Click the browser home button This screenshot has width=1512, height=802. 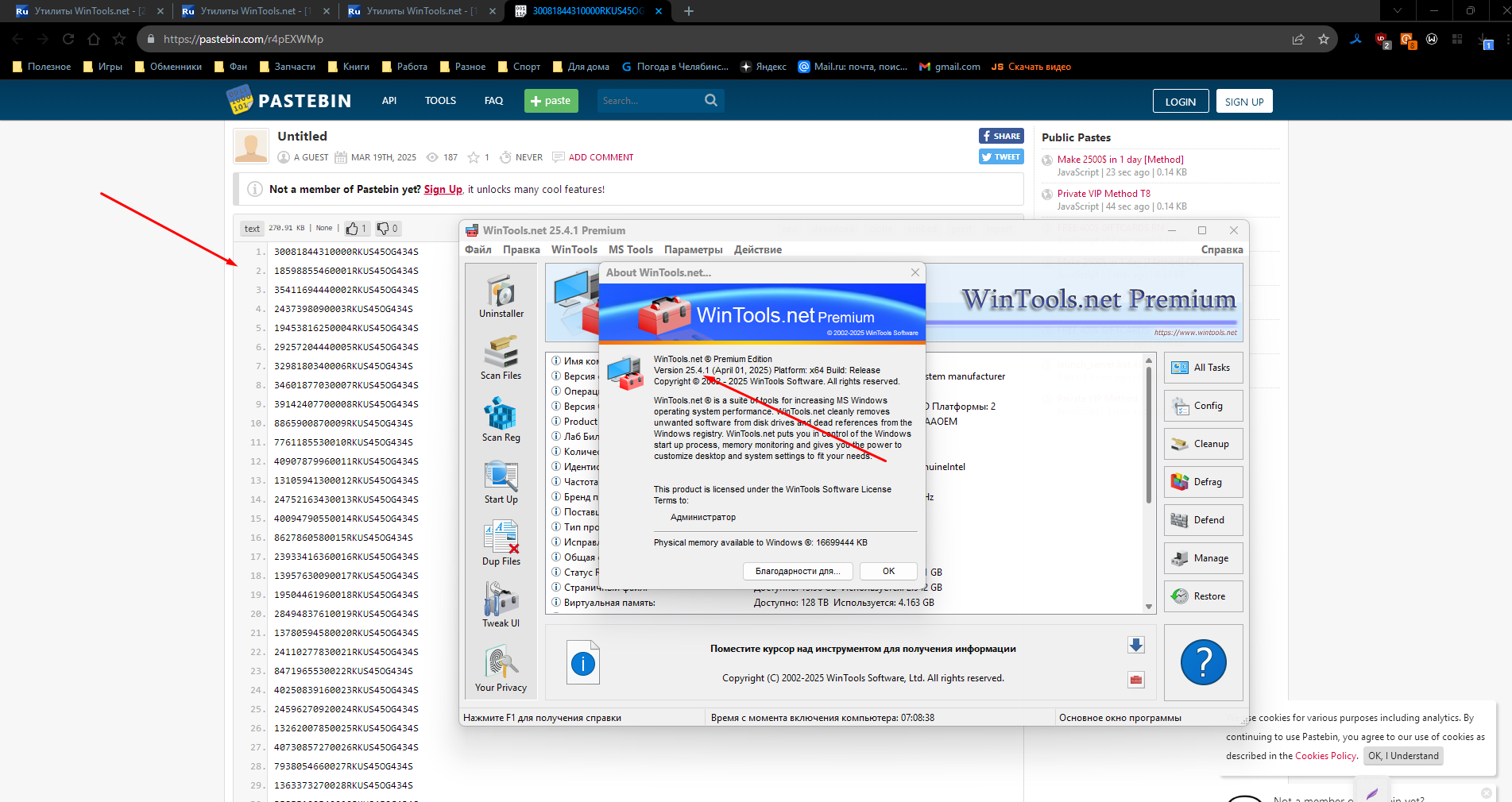pyautogui.click(x=94, y=39)
